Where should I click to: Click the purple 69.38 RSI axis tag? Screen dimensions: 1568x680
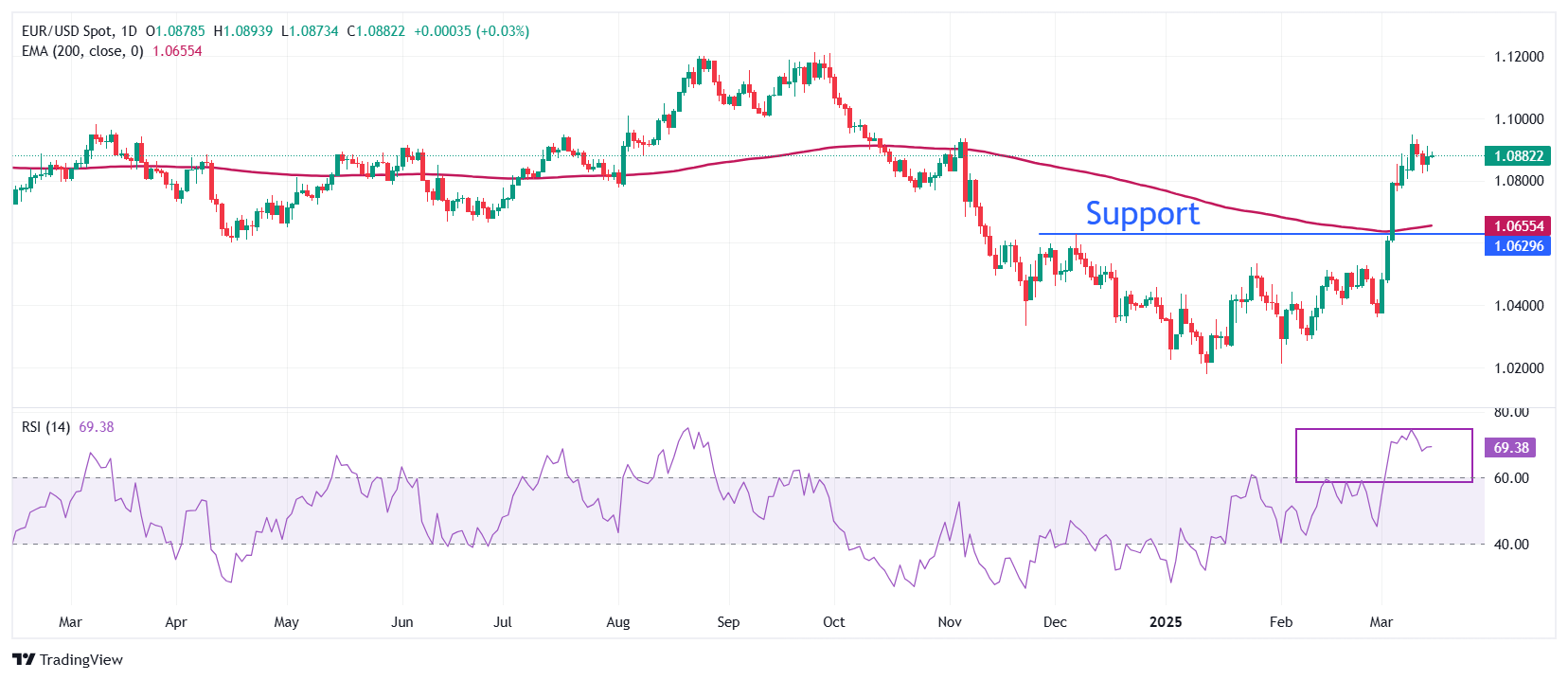(1510, 448)
